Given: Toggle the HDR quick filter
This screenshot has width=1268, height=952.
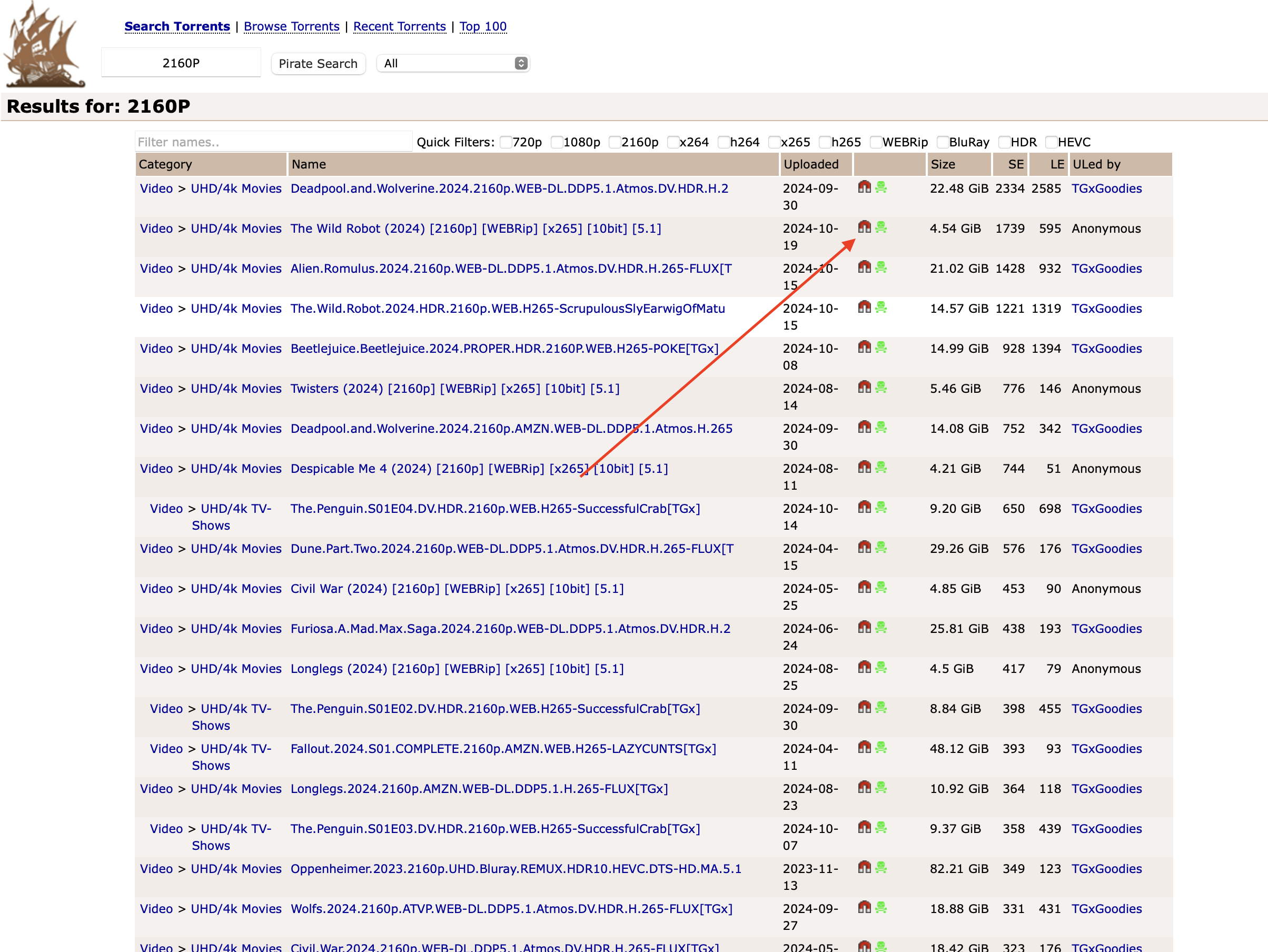Looking at the screenshot, I should (1004, 142).
